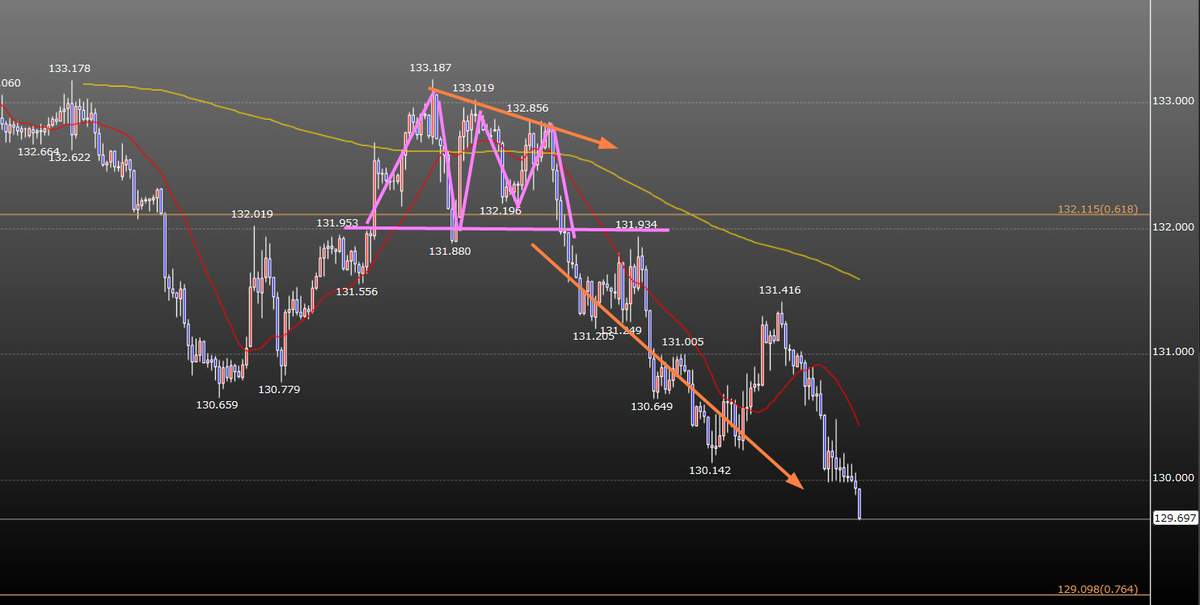Select the 131.880 trough label
Image resolution: width=1200 pixels, height=605 pixels.
pyautogui.click(x=450, y=251)
